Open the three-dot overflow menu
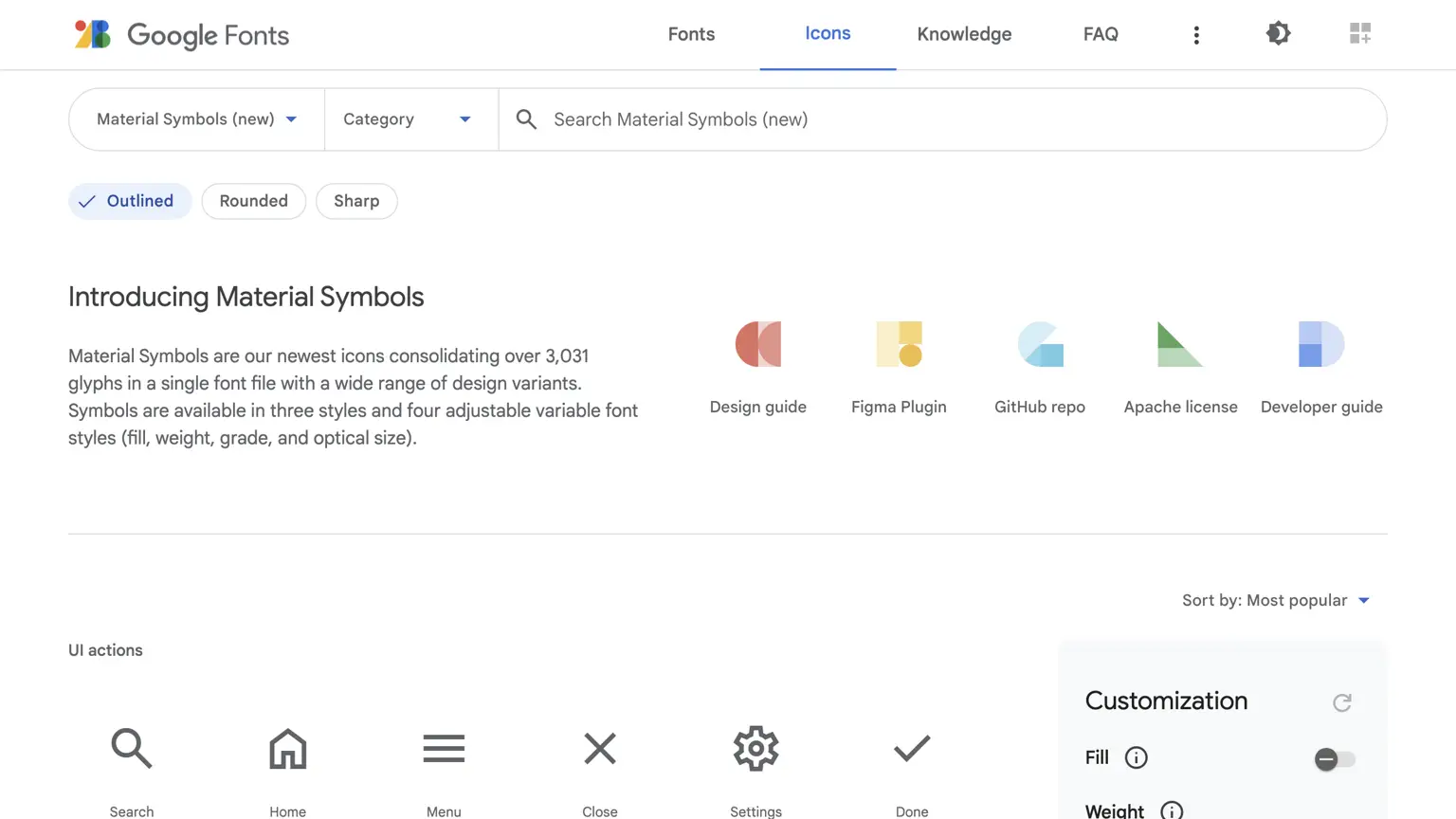 (1196, 34)
